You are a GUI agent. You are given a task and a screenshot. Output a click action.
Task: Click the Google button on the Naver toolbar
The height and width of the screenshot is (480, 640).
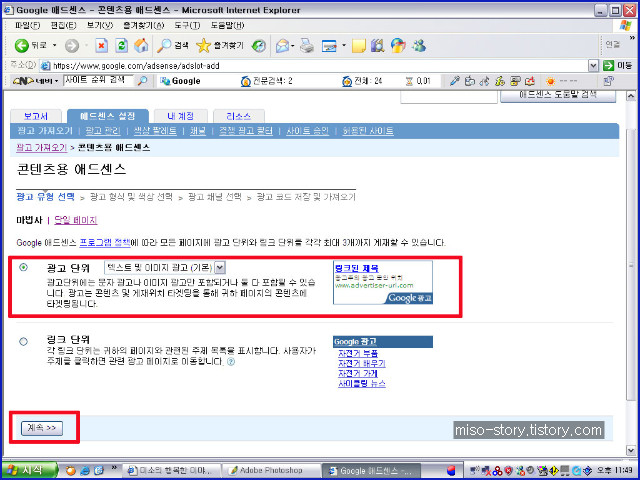click(x=180, y=81)
